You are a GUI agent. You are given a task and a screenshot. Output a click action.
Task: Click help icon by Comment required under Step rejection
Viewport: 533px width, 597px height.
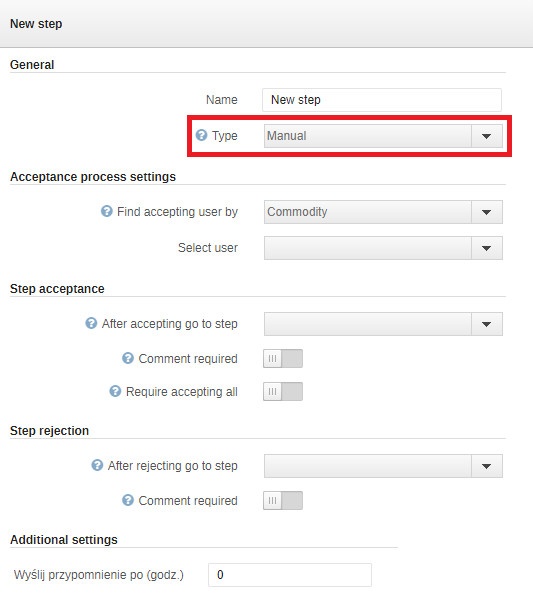[128, 500]
